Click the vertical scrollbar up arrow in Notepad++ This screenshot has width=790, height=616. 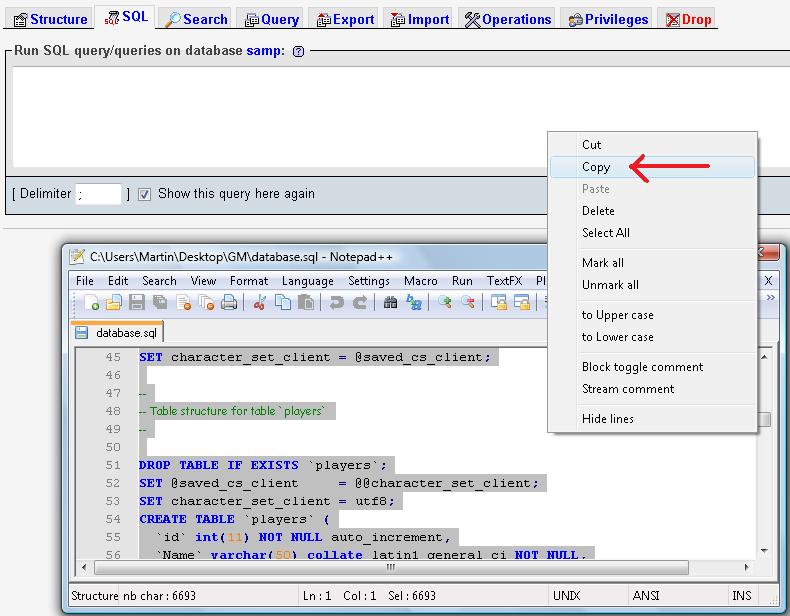764,357
